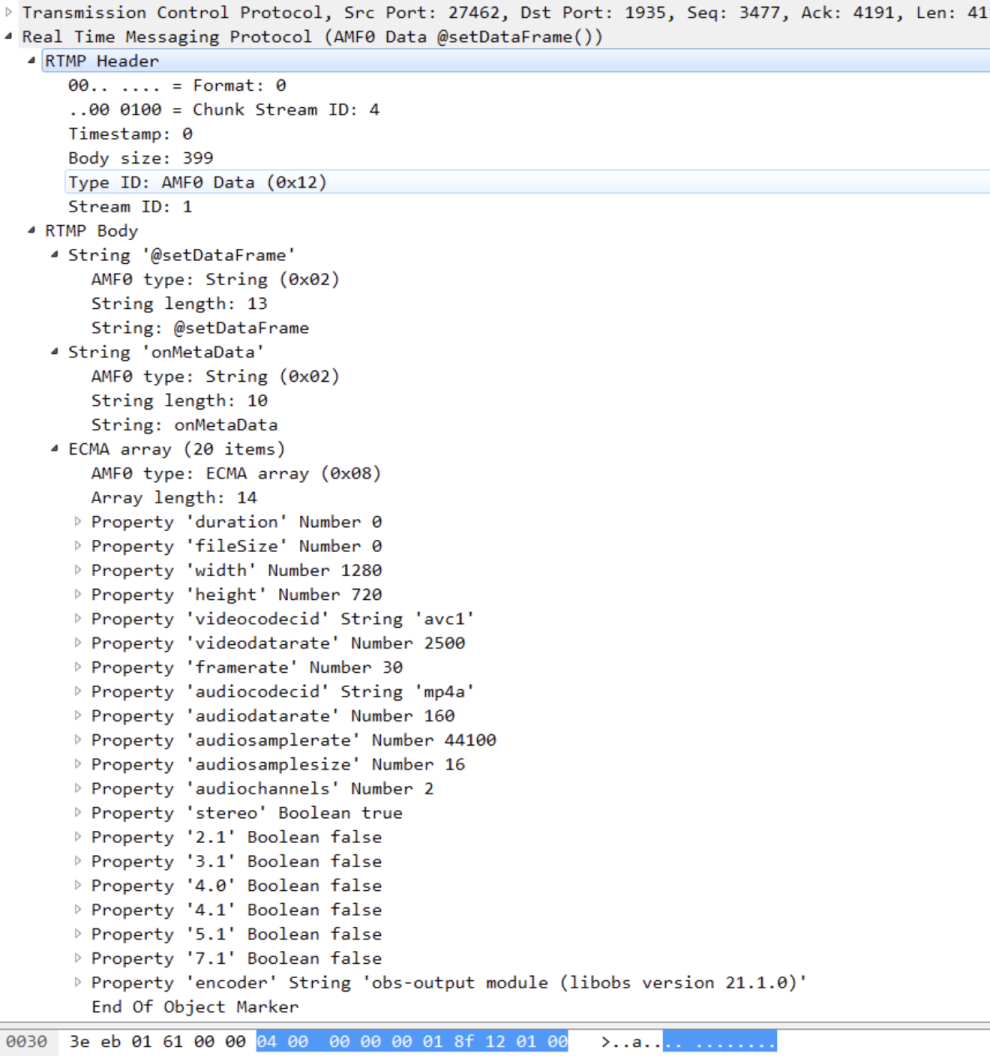The width and height of the screenshot is (990, 1056).
Task: Collapse the Real Time Messaging Protocol section
Action: tap(9, 37)
